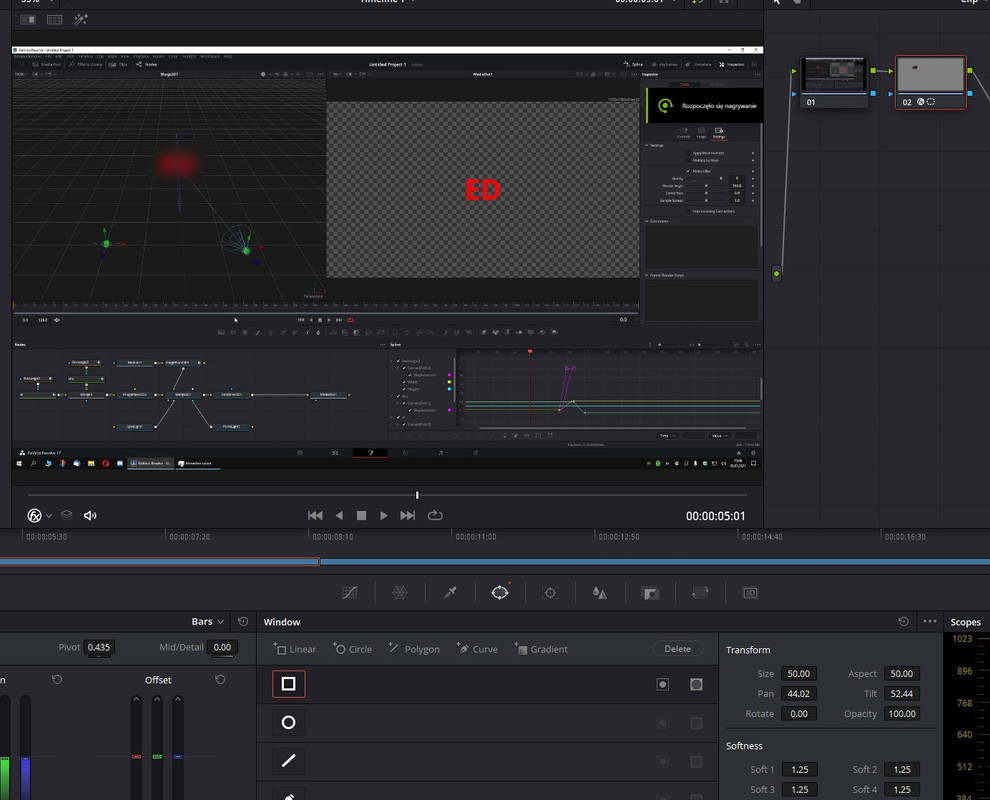The width and height of the screenshot is (990, 800).
Task: Expand the fx overlay dropdown chevron
Action: click(49, 516)
